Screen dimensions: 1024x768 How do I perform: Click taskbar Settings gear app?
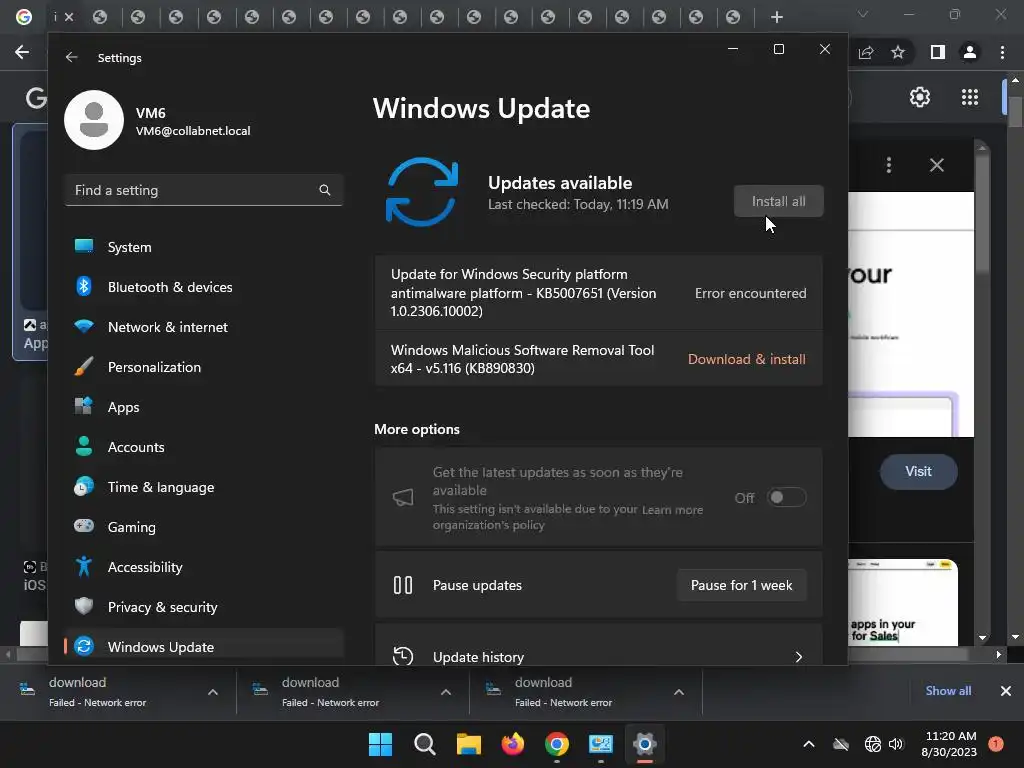(644, 744)
